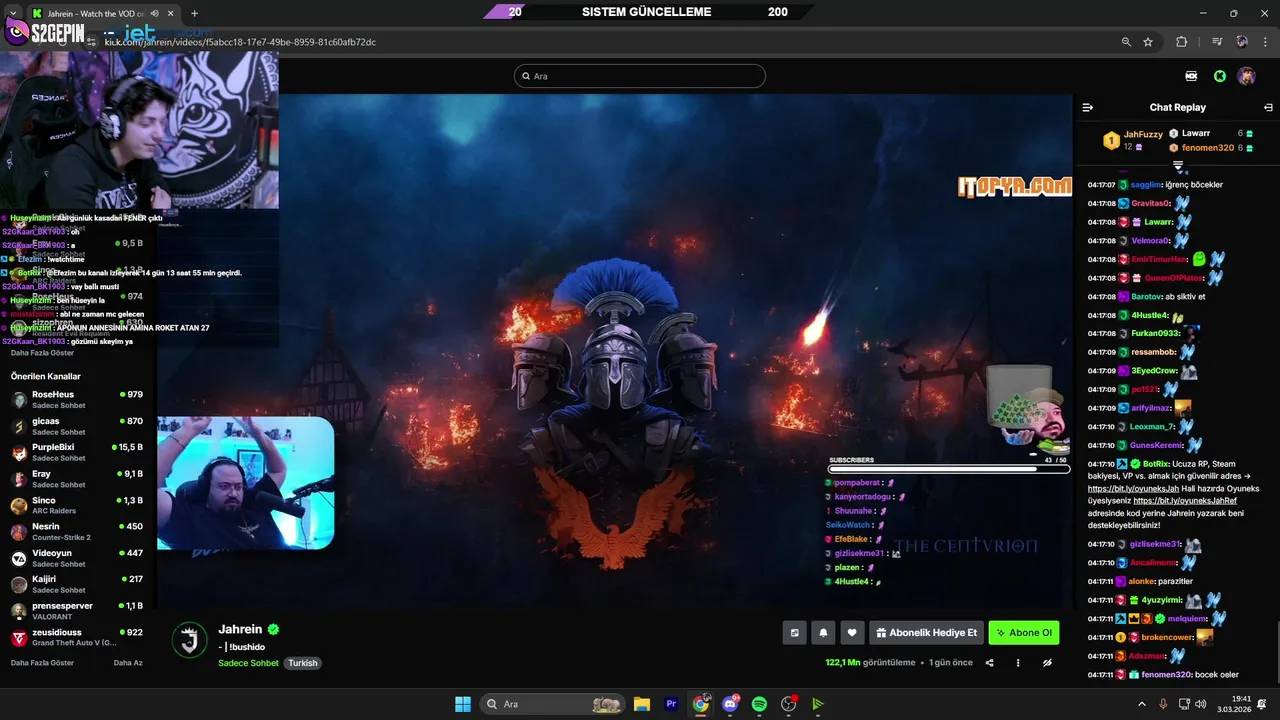Open gicaas channel in recommended list
Viewport: 1280px width, 720px height.
78,426
